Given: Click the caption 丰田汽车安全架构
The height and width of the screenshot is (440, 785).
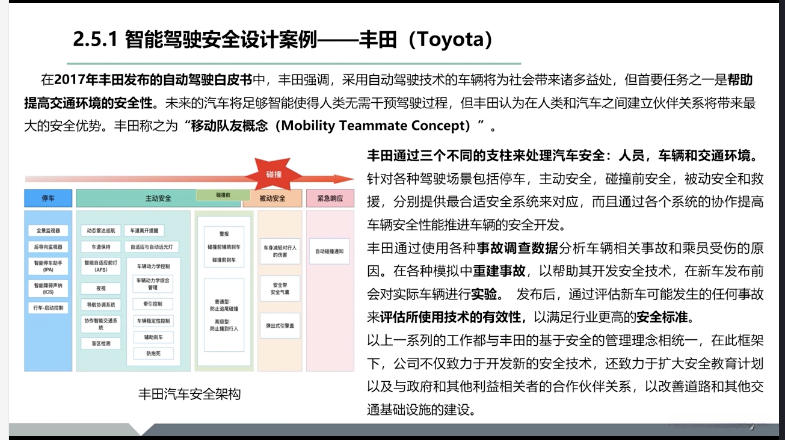Looking at the screenshot, I should click(190, 394).
